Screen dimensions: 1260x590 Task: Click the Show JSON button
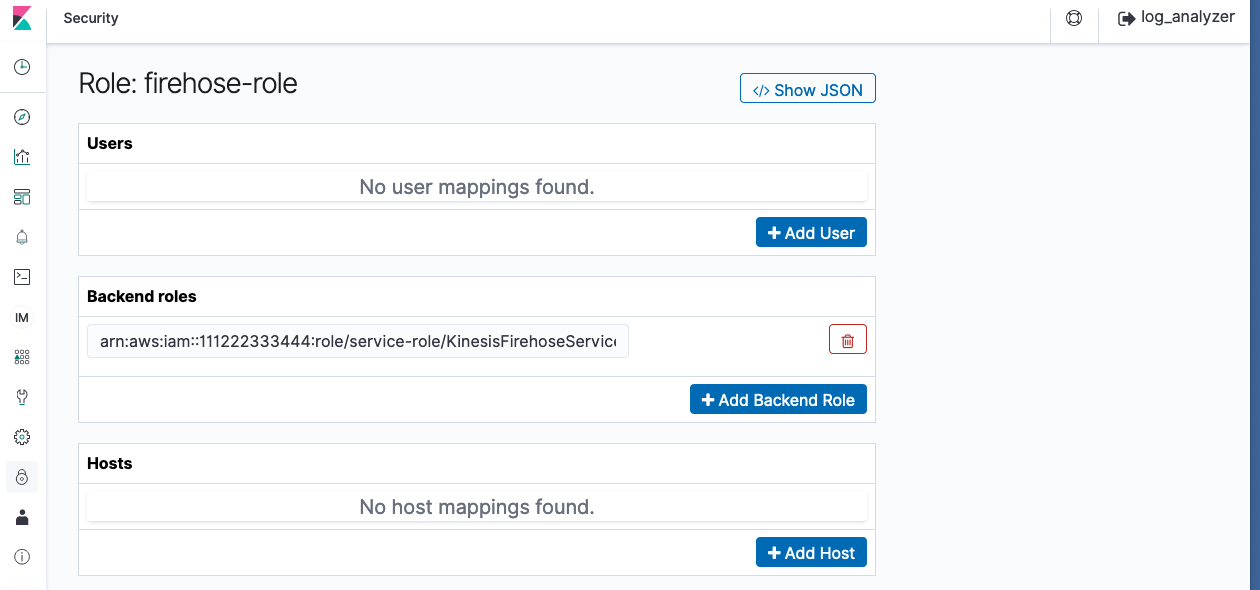pos(808,89)
